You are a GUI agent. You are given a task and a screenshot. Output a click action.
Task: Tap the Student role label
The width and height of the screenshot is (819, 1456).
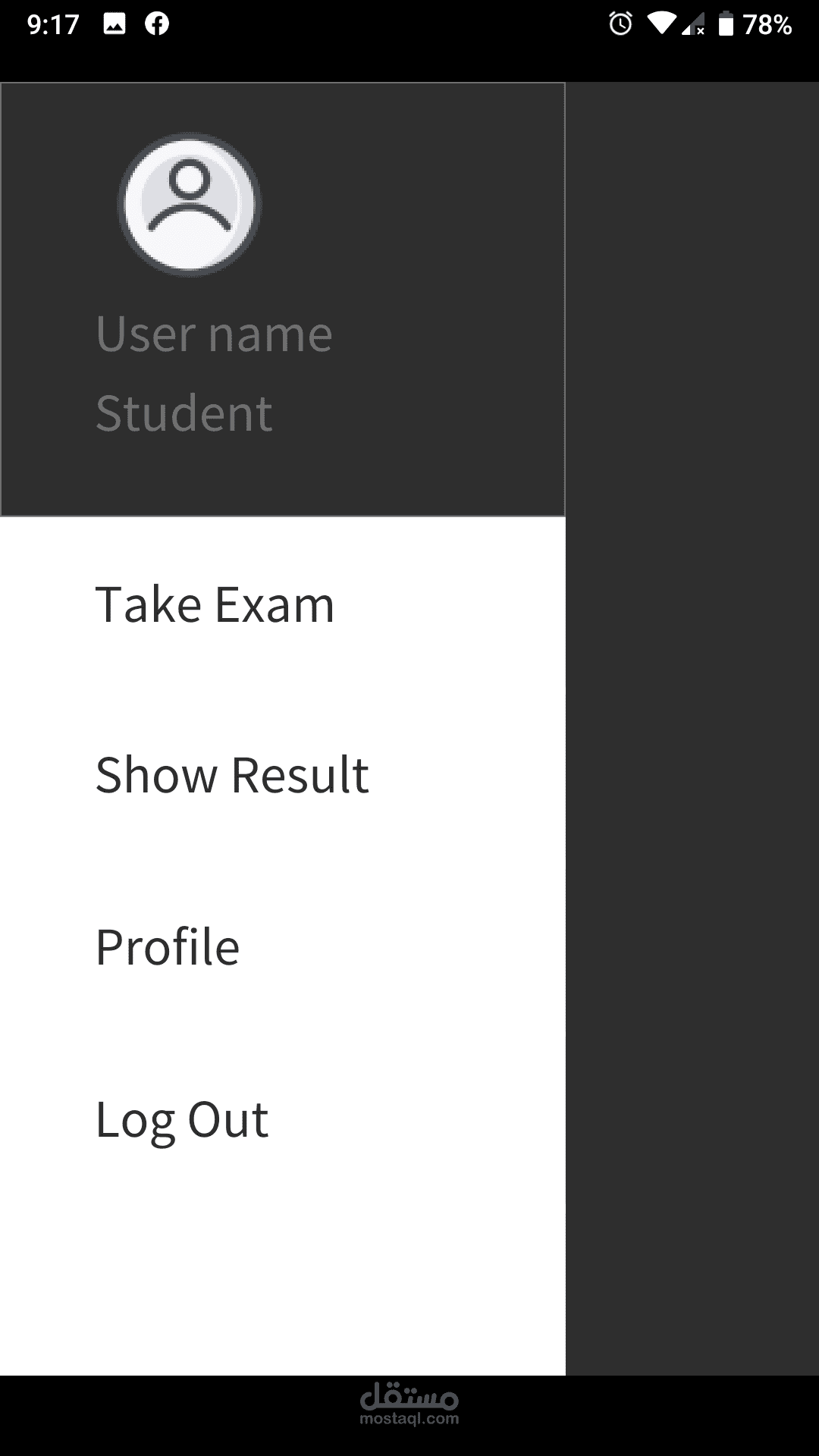(184, 413)
